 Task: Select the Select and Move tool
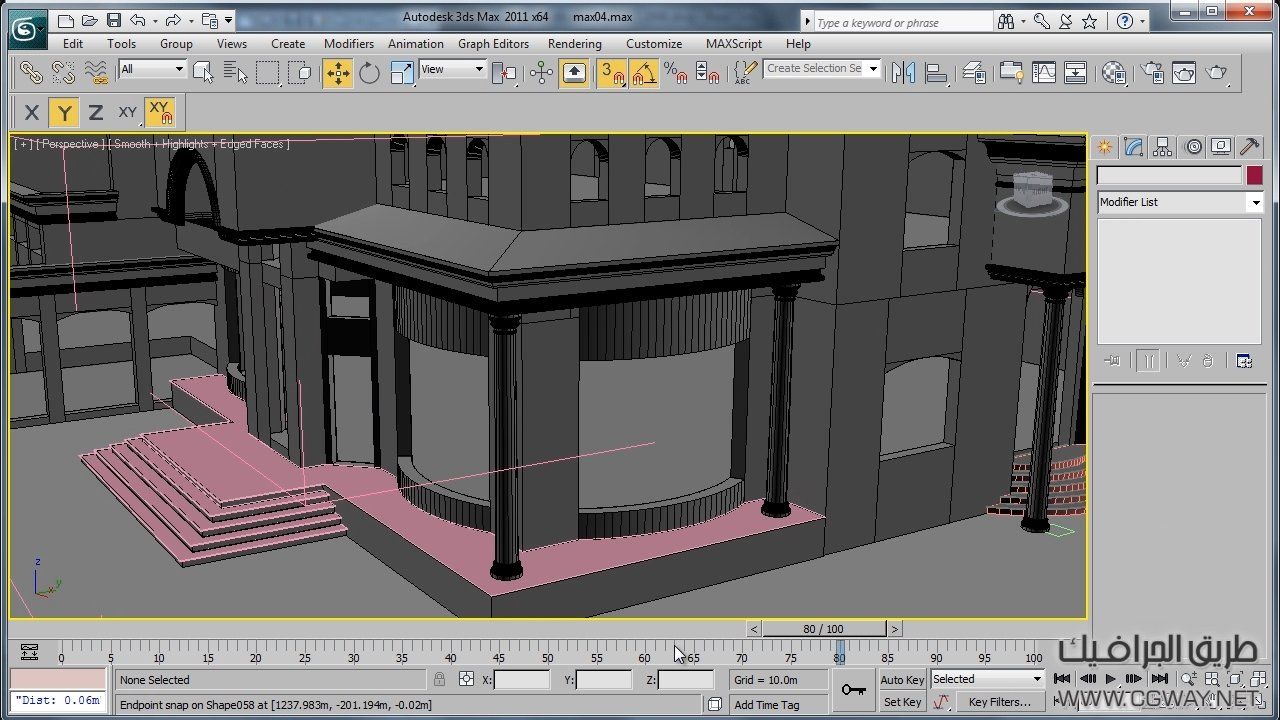tap(338, 73)
